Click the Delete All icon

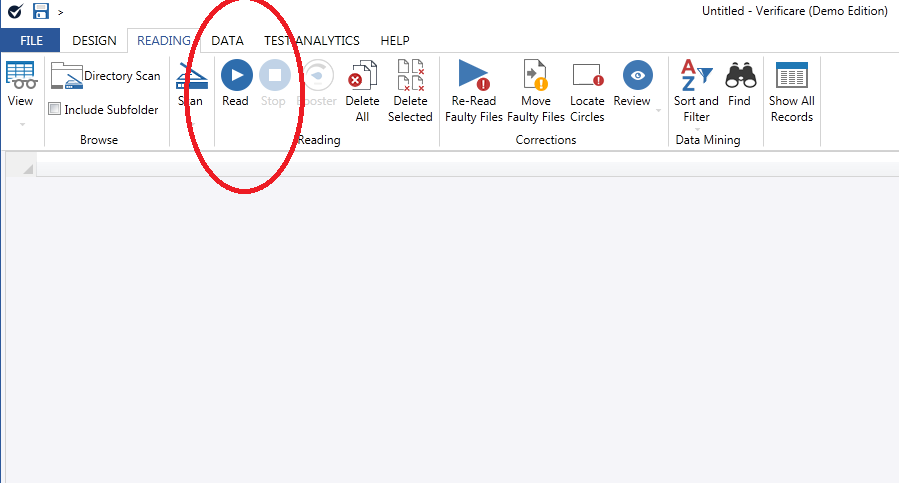[362, 75]
